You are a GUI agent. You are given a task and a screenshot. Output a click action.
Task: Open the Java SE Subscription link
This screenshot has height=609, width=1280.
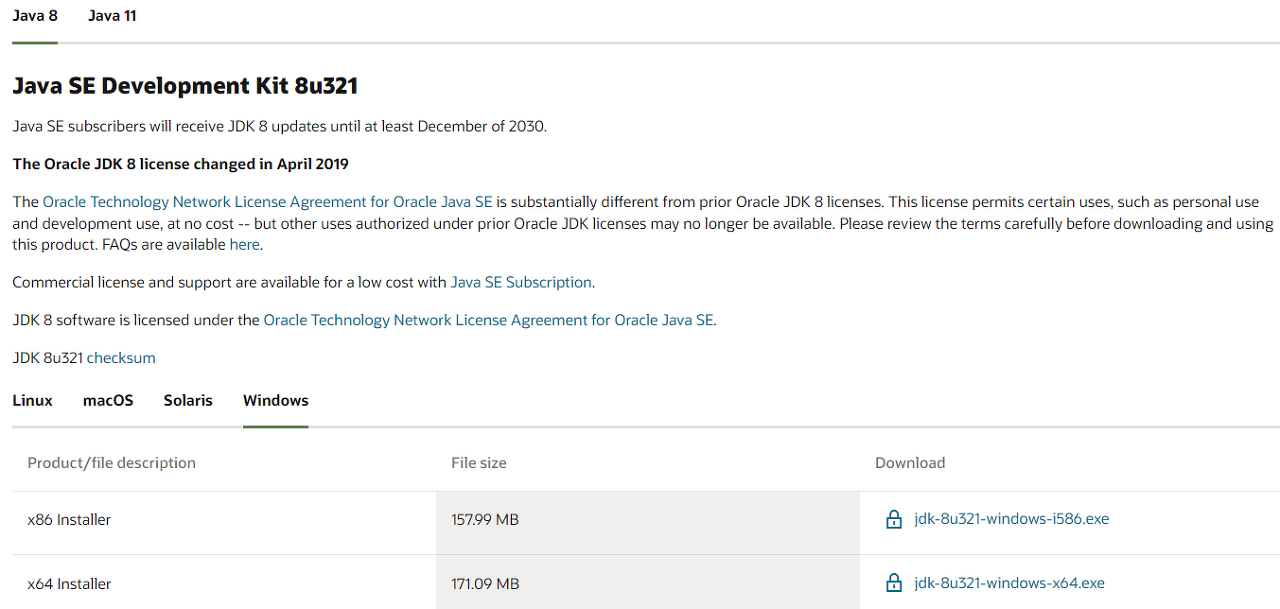[521, 282]
